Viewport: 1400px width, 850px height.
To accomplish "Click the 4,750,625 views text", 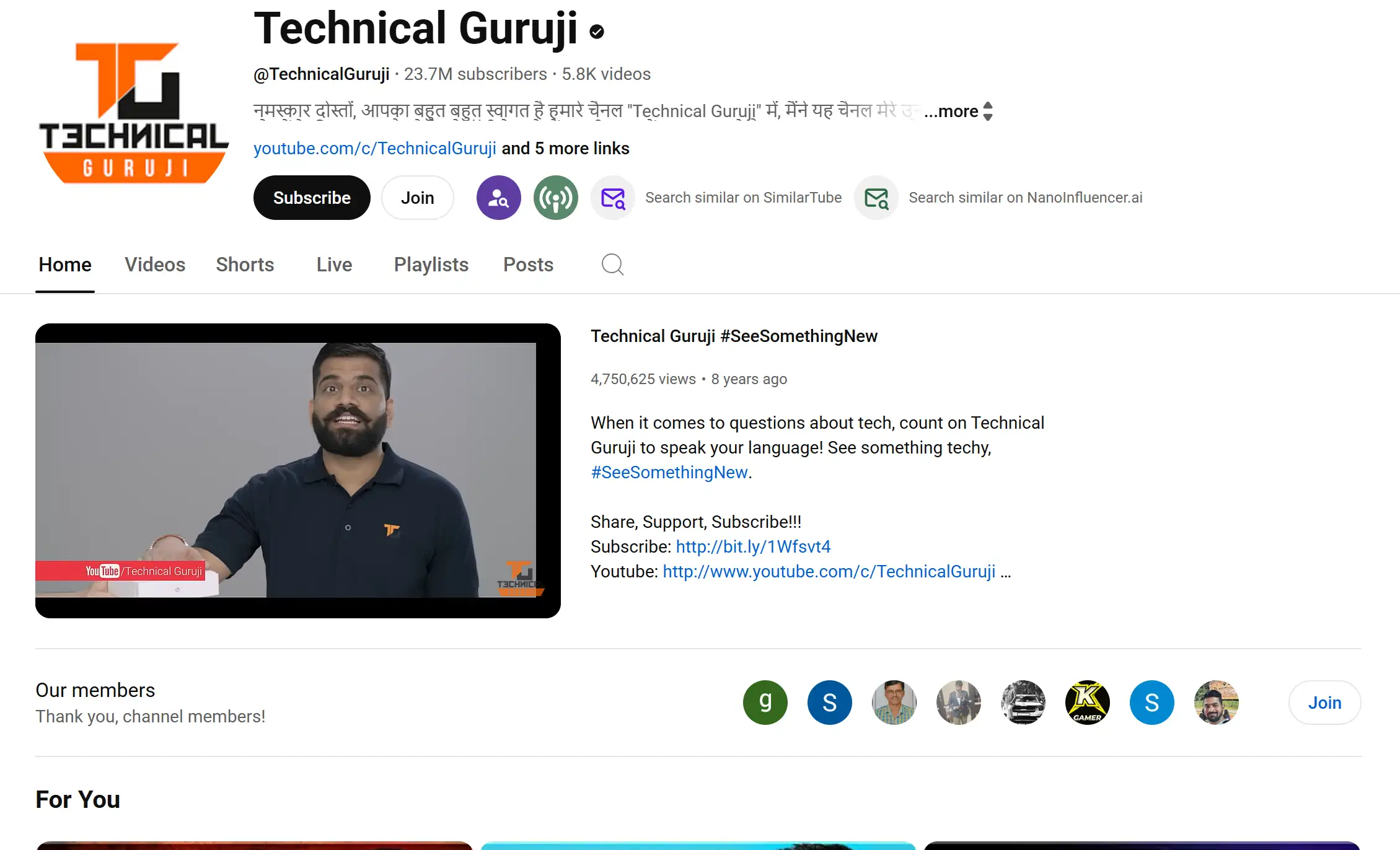I will point(643,379).
